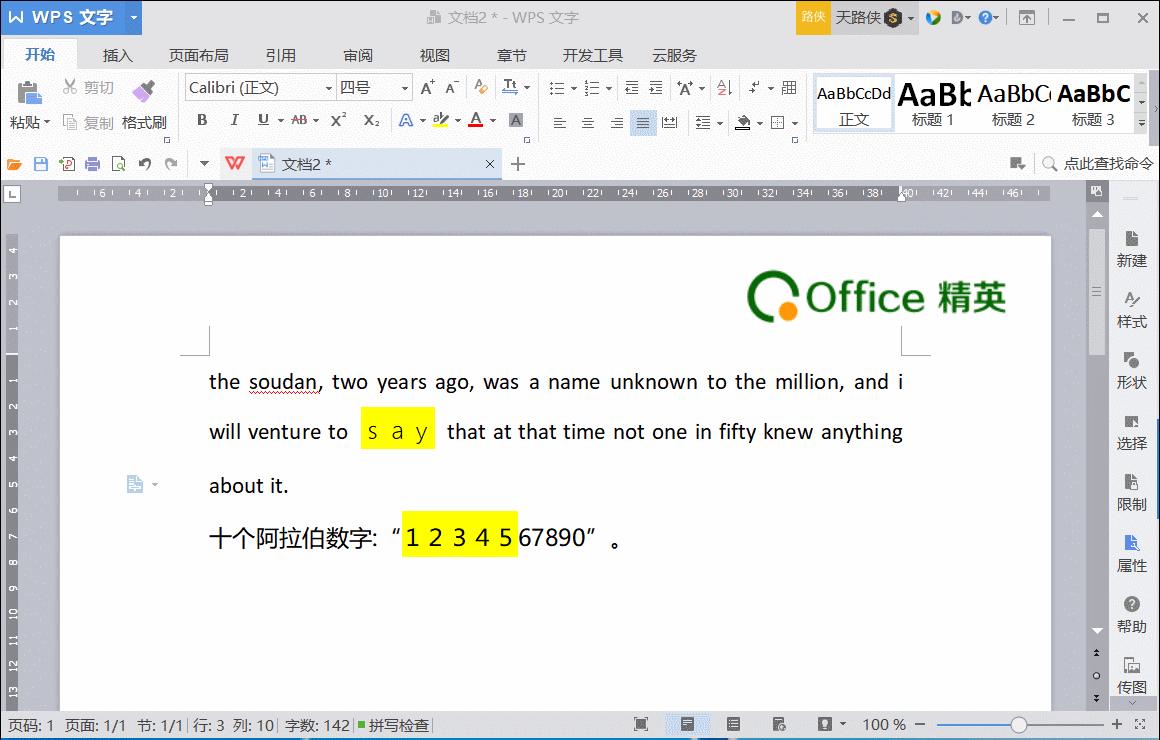Apply yellow highlight color to text
Image resolution: width=1160 pixels, height=740 pixels.
click(441, 120)
